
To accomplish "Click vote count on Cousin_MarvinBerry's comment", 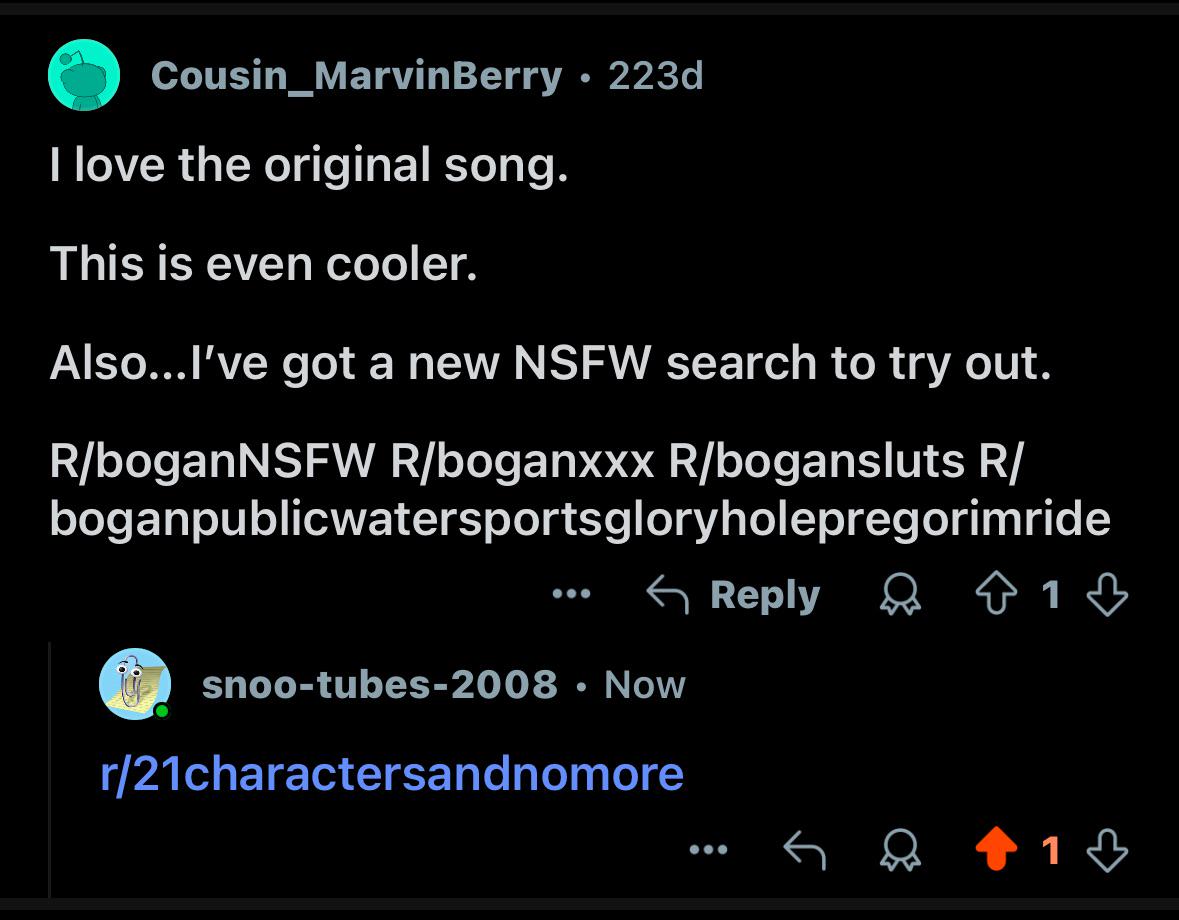I will [1051, 595].
